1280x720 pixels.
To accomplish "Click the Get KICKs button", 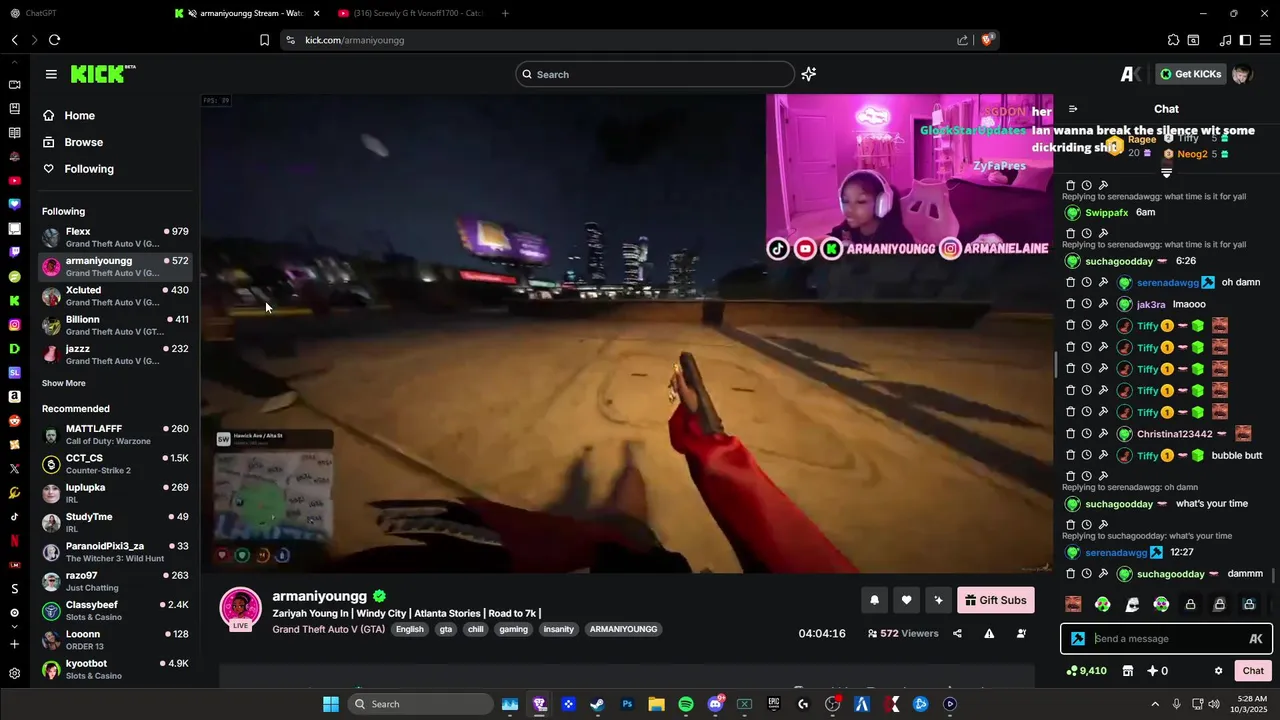I will point(1190,74).
